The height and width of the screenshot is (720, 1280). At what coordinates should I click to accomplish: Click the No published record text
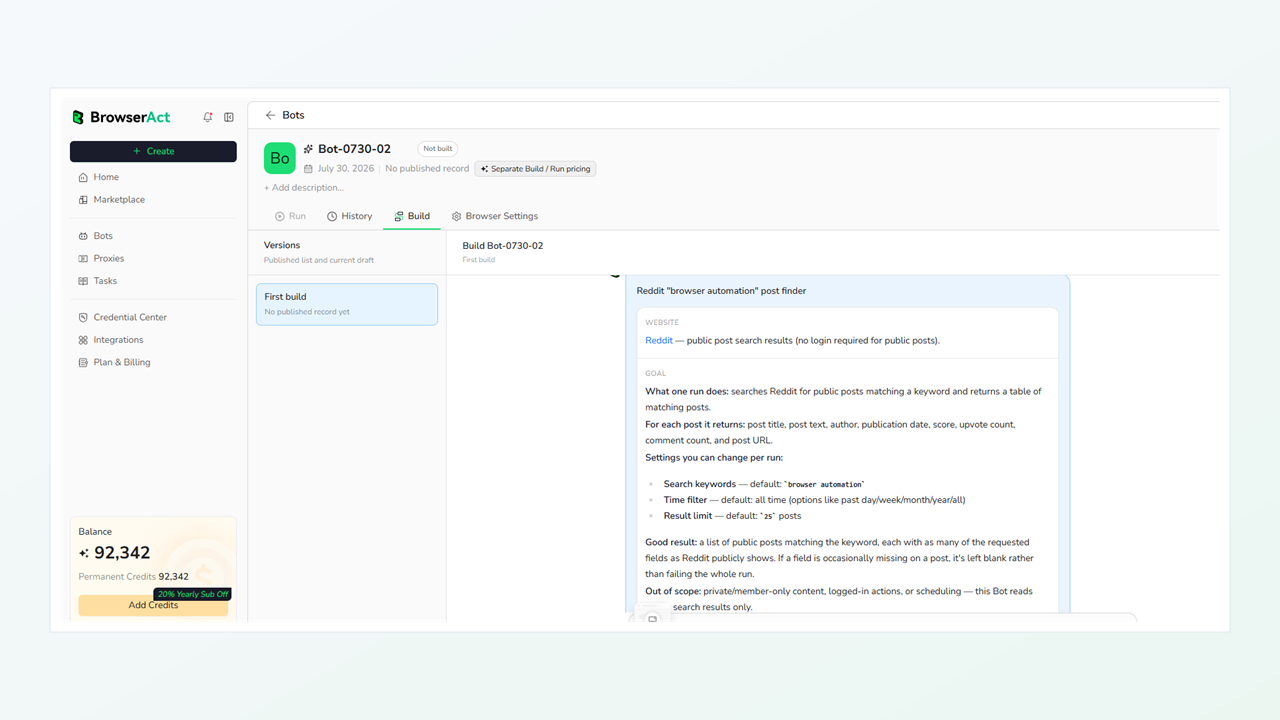(x=427, y=169)
